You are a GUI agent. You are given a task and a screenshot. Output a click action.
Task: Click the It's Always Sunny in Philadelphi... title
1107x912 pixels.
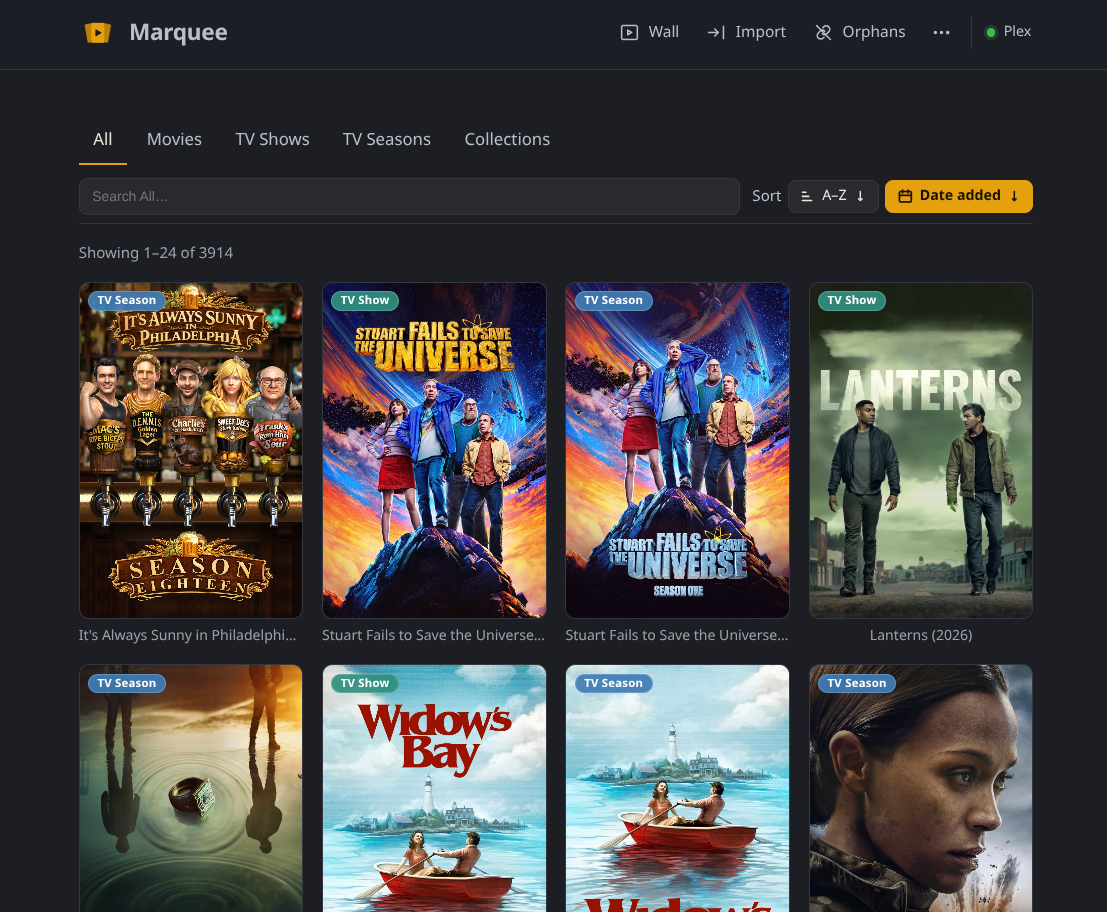point(188,635)
